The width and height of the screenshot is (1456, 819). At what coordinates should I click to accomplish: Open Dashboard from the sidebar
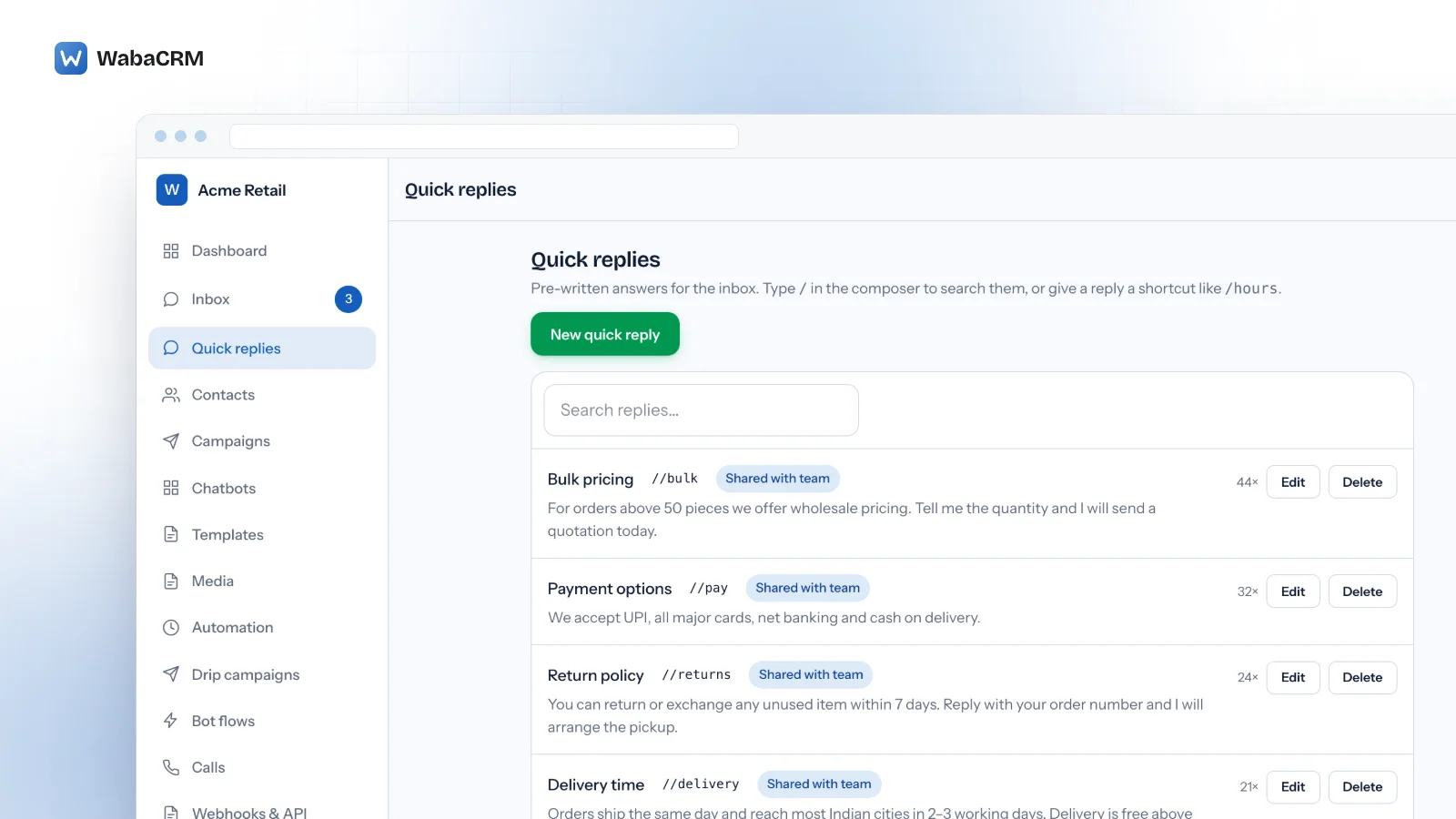coord(262,251)
